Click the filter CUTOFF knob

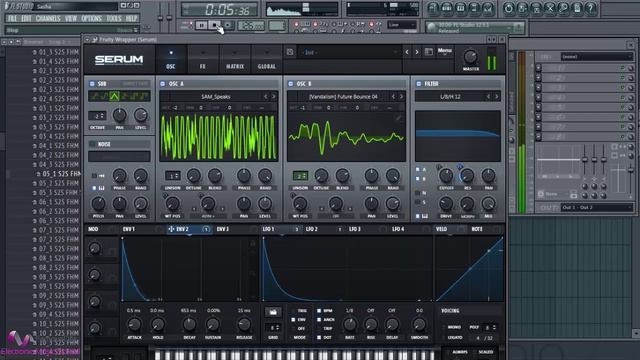[446, 176]
